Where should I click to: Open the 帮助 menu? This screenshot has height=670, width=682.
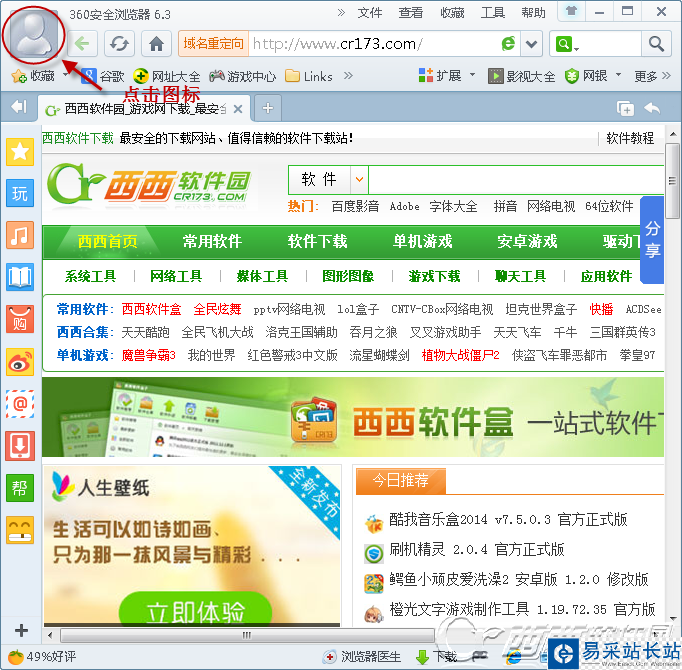click(533, 13)
